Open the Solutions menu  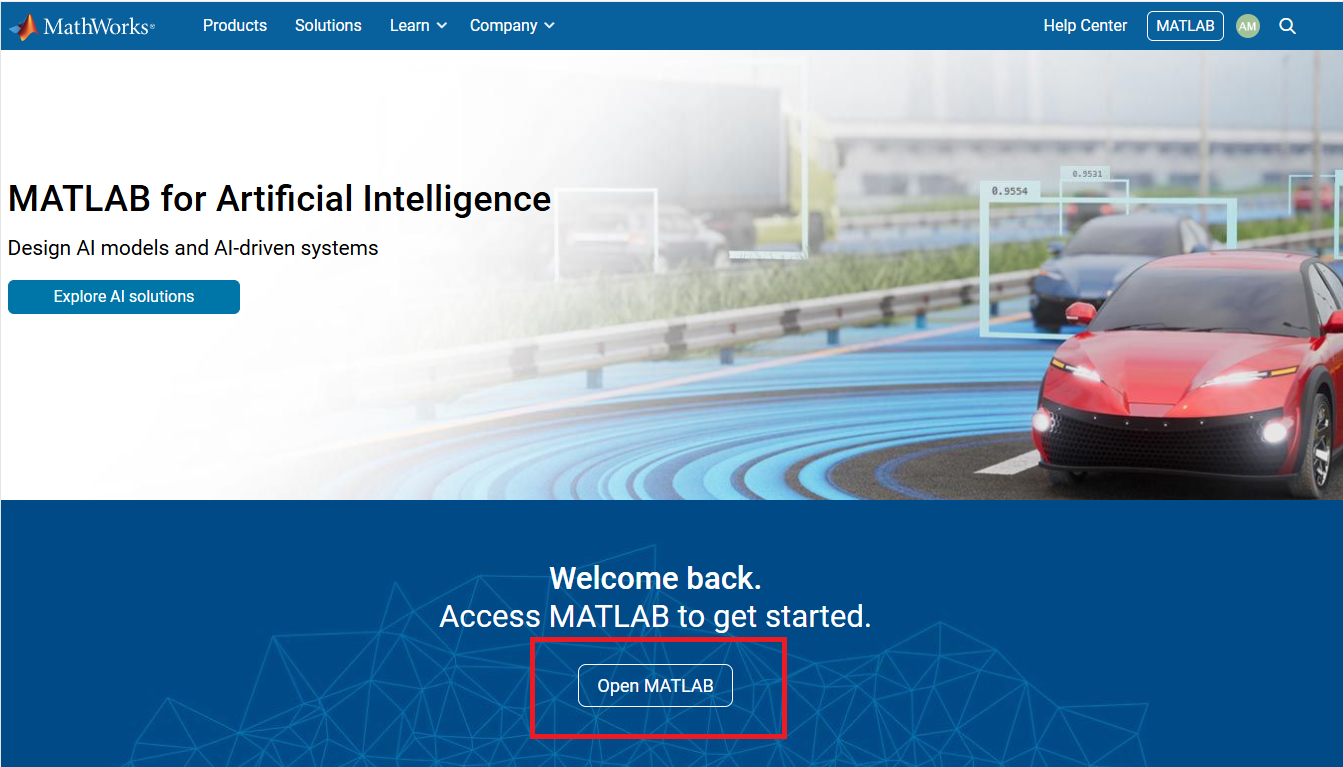[x=328, y=26]
